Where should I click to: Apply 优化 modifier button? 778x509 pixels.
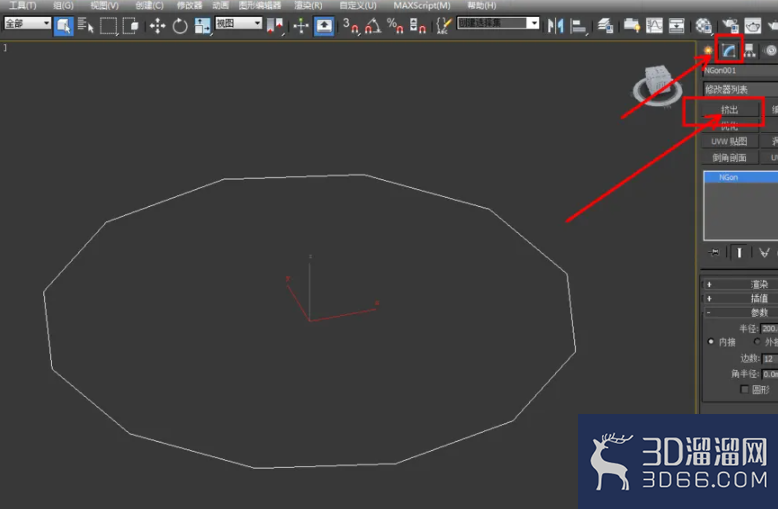(729, 126)
